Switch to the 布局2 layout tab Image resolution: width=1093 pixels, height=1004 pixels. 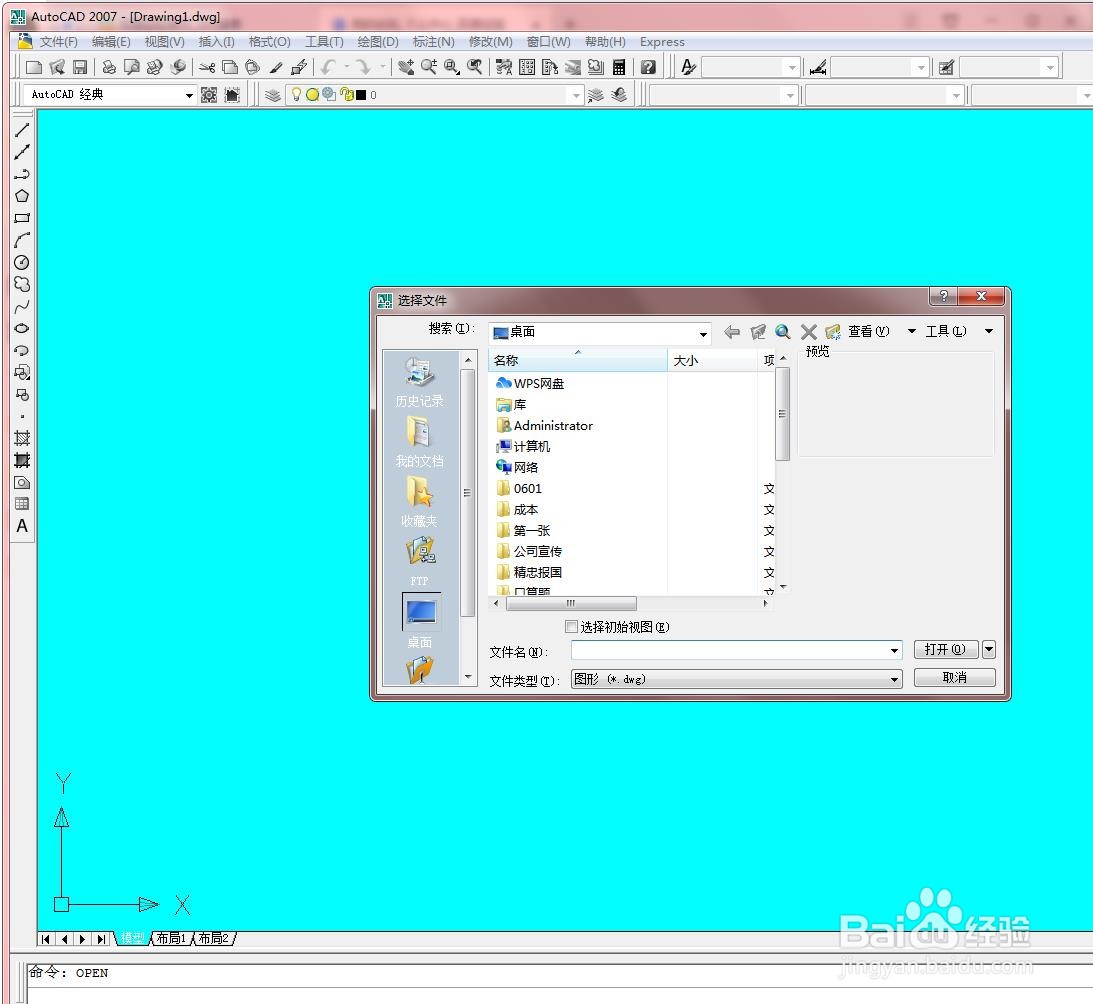(213, 938)
